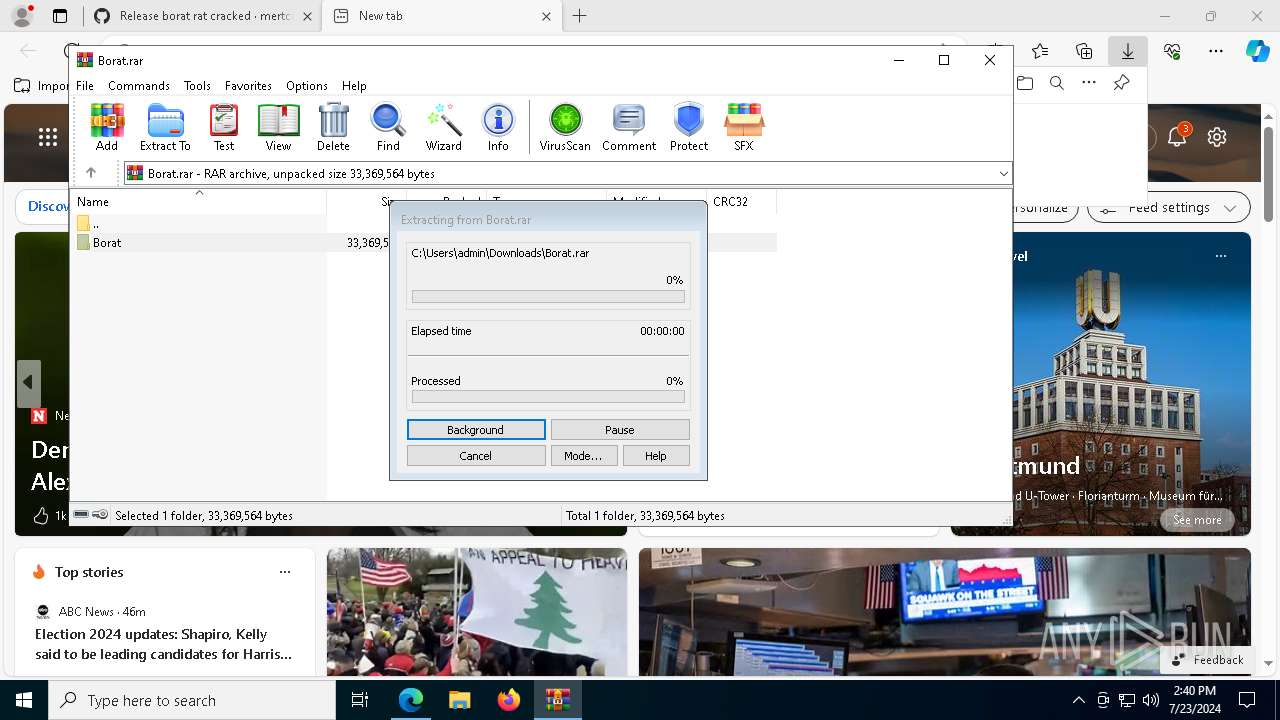Click the Feedback button
This screenshot has height=720, width=1280.
1208,660
